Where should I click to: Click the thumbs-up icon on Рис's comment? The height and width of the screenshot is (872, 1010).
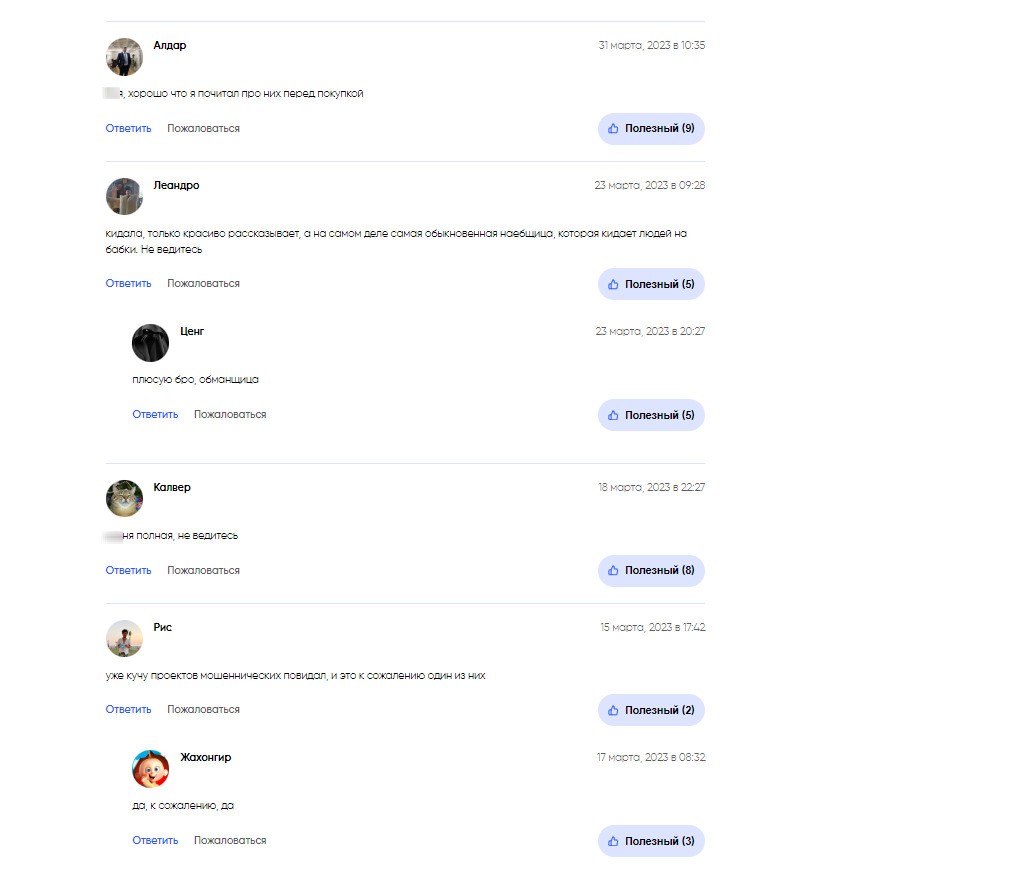click(613, 710)
